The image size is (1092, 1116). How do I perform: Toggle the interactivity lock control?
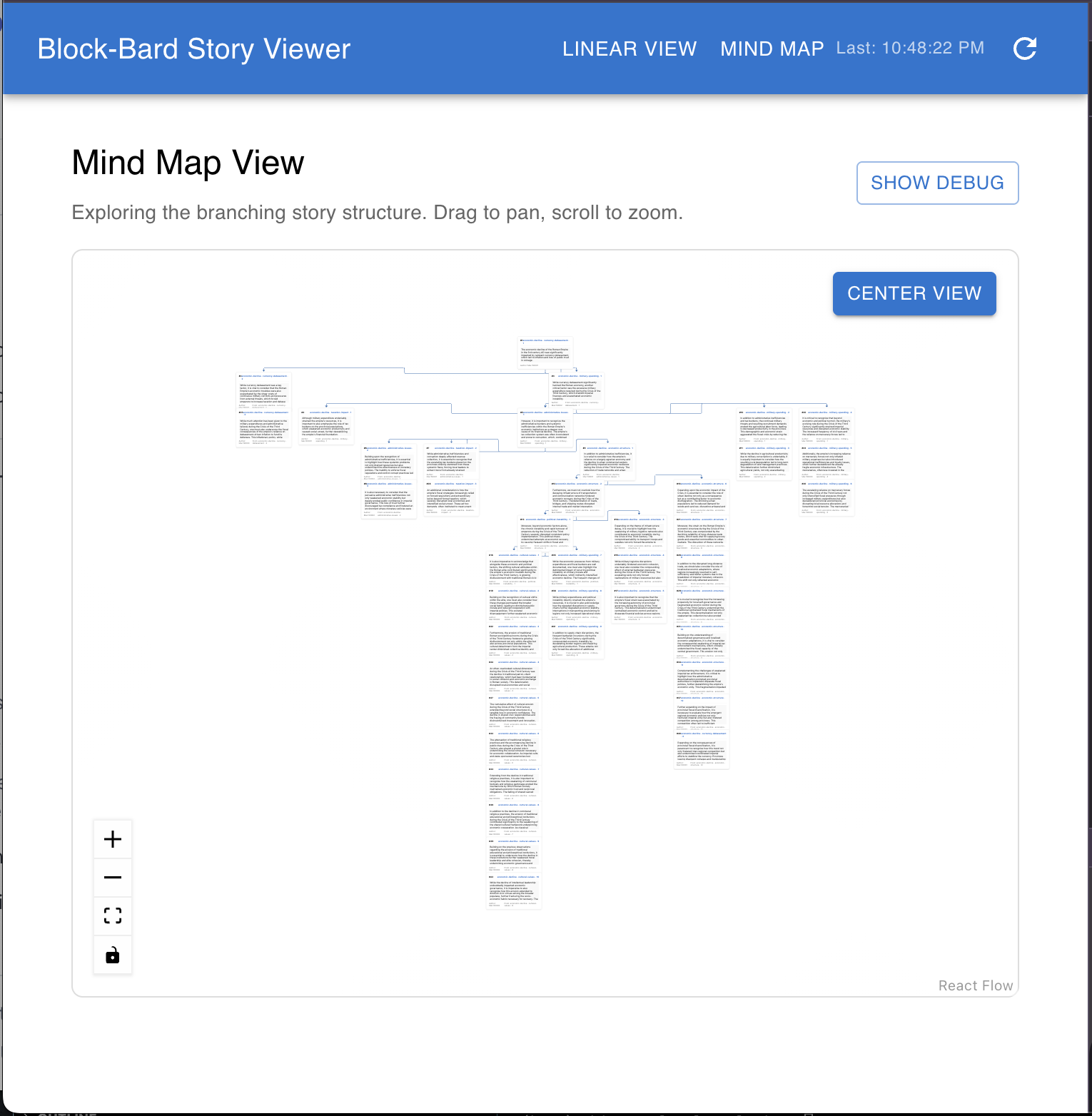coord(113,955)
